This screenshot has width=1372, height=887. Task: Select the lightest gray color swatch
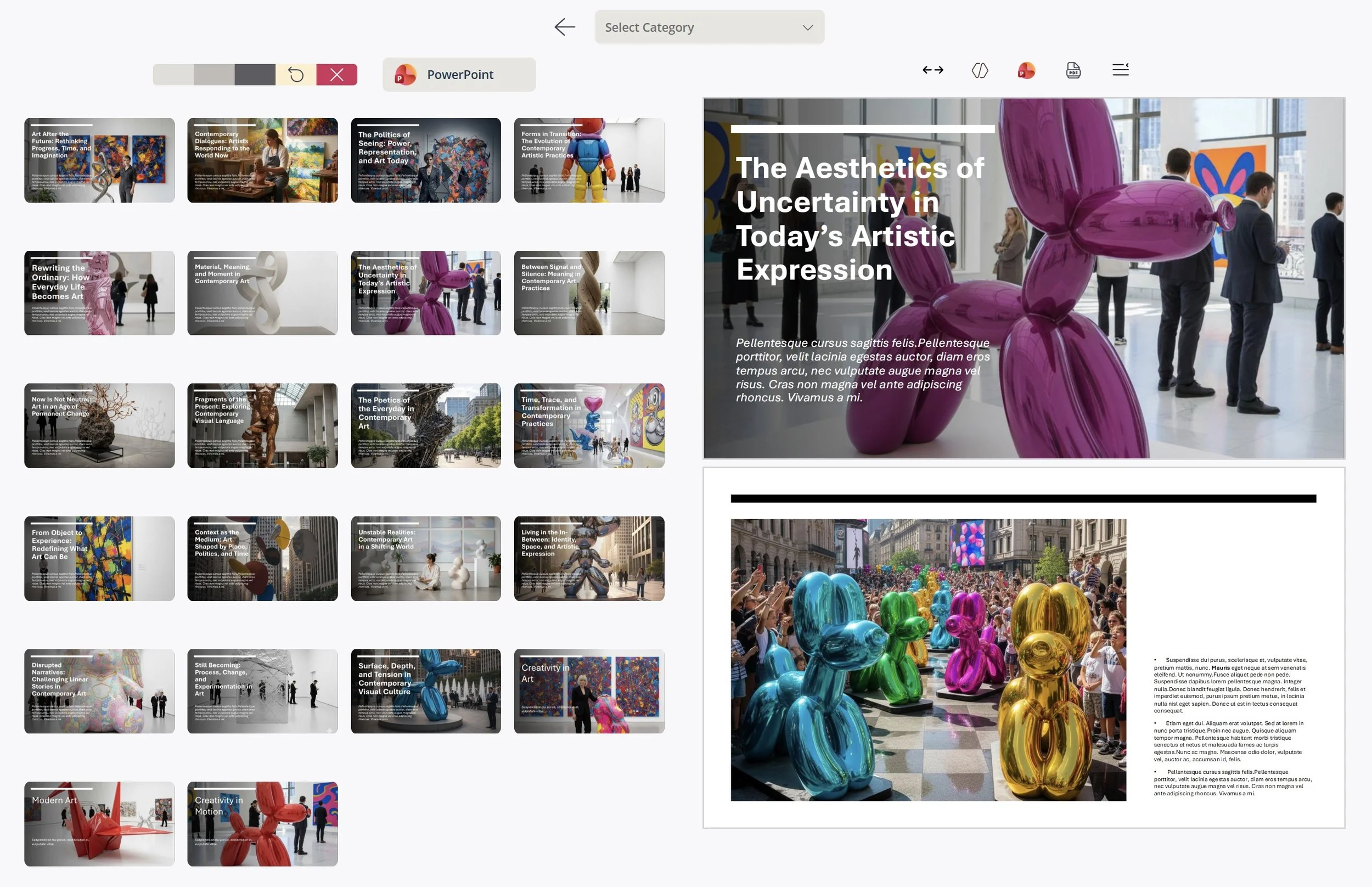pyautogui.click(x=173, y=74)
